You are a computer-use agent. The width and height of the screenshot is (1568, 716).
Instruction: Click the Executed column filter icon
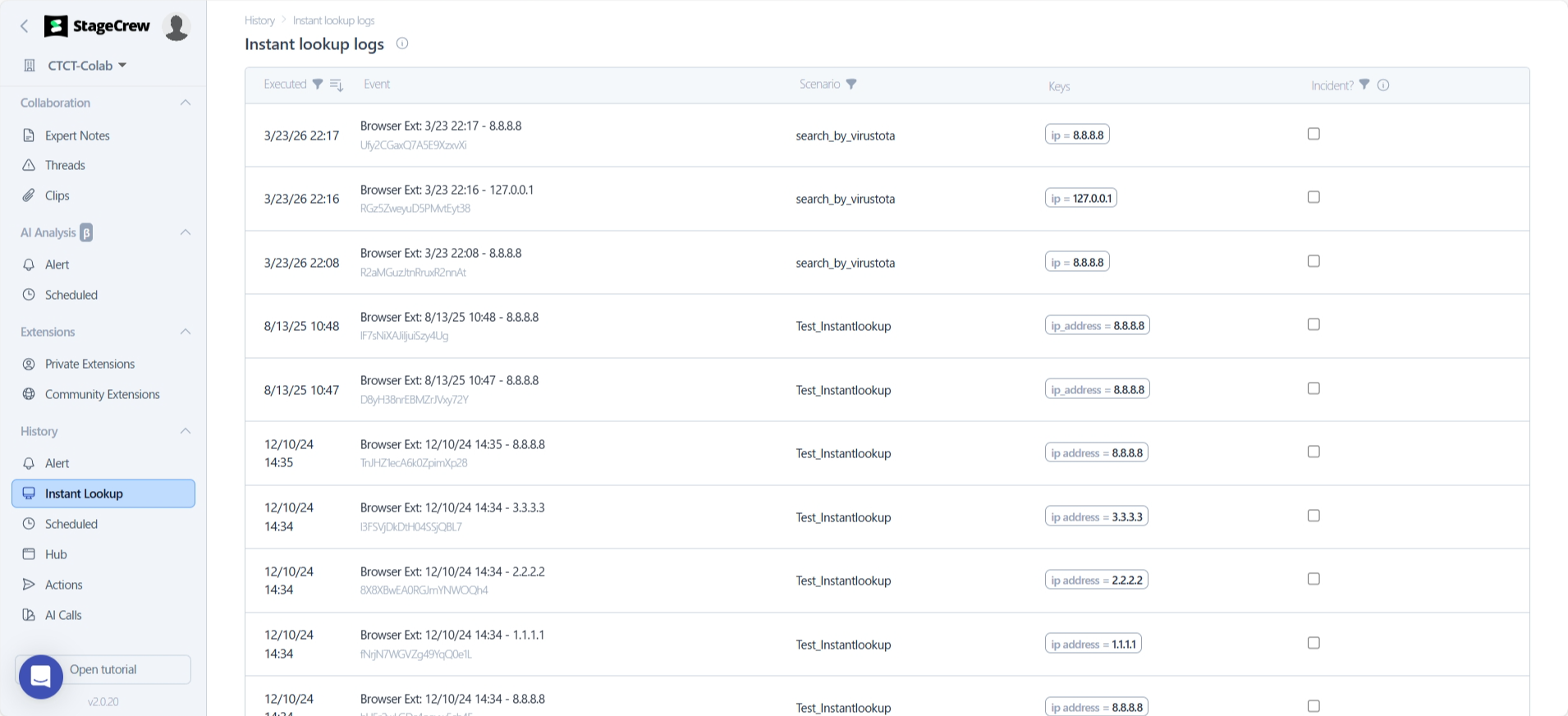318,85
